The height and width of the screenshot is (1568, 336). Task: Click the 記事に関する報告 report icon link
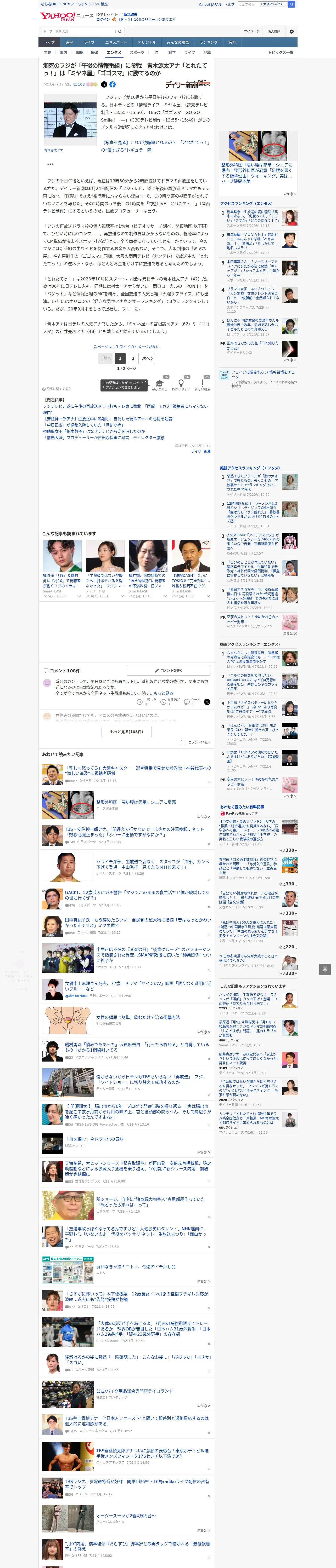click(x=57, y=388)
